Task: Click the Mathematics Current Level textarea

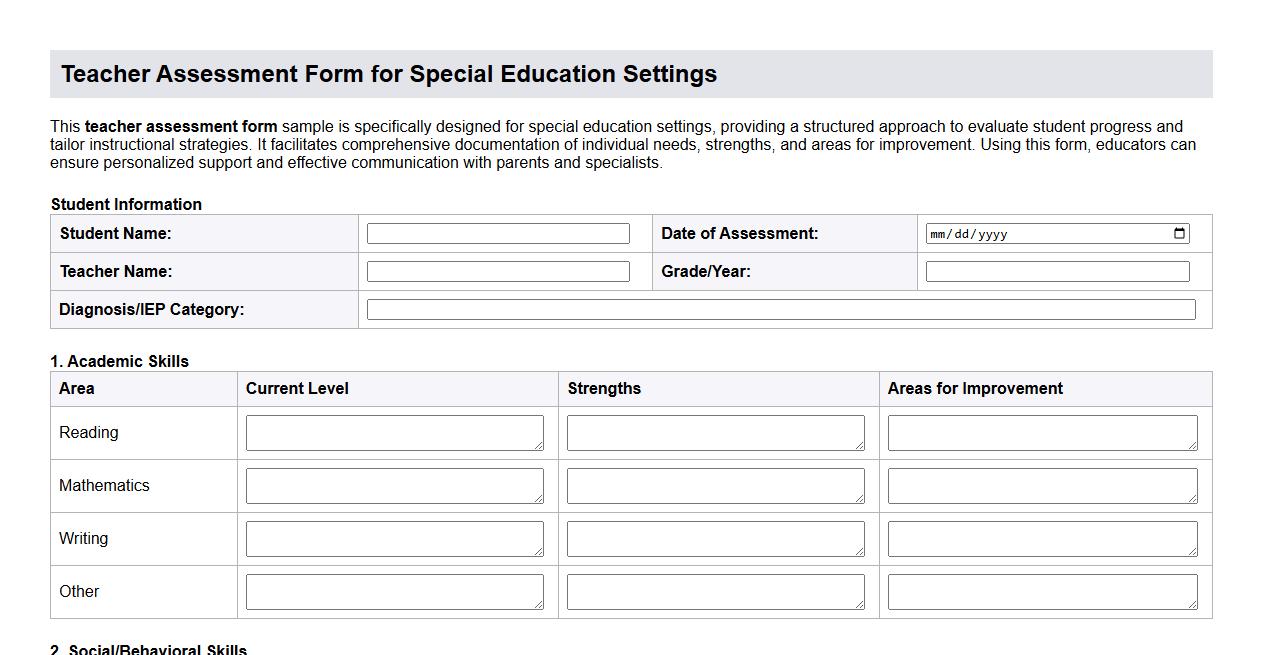Action: pyautogui.click(x=393, y=485)
